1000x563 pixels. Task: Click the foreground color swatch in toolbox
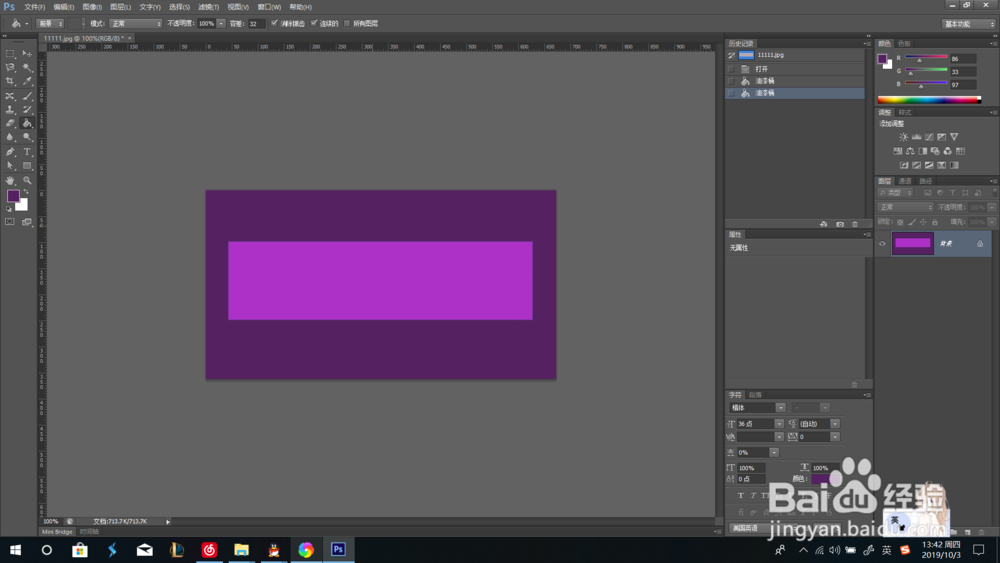13,196
